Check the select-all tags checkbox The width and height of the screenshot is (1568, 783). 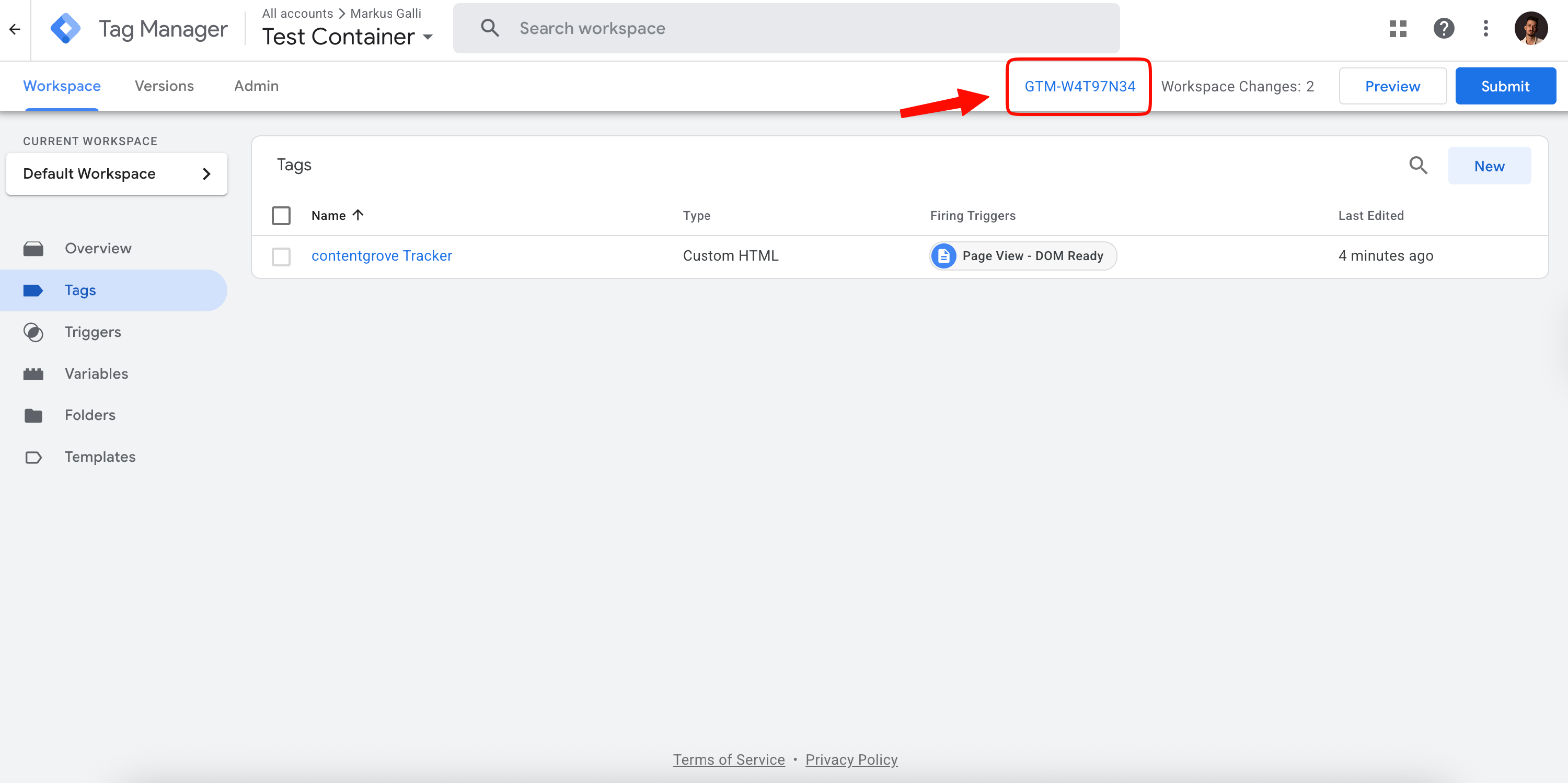tap(281, 215)
